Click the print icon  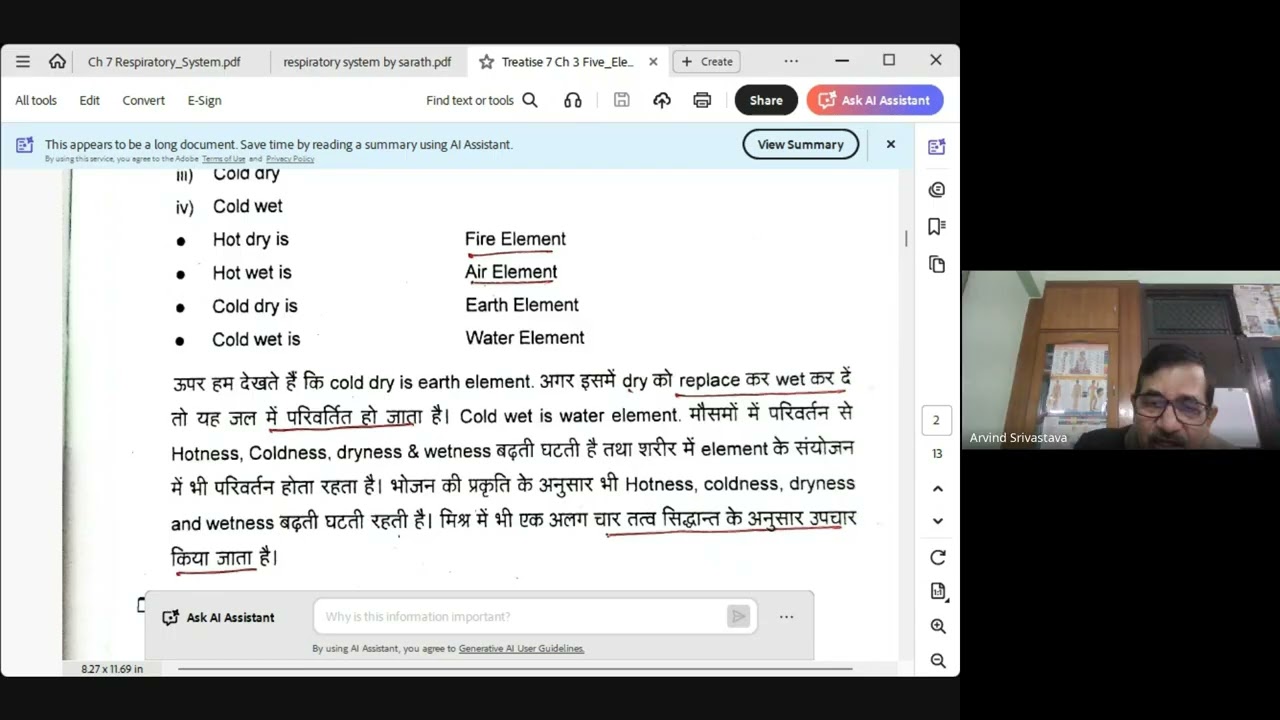click(702, 100)
